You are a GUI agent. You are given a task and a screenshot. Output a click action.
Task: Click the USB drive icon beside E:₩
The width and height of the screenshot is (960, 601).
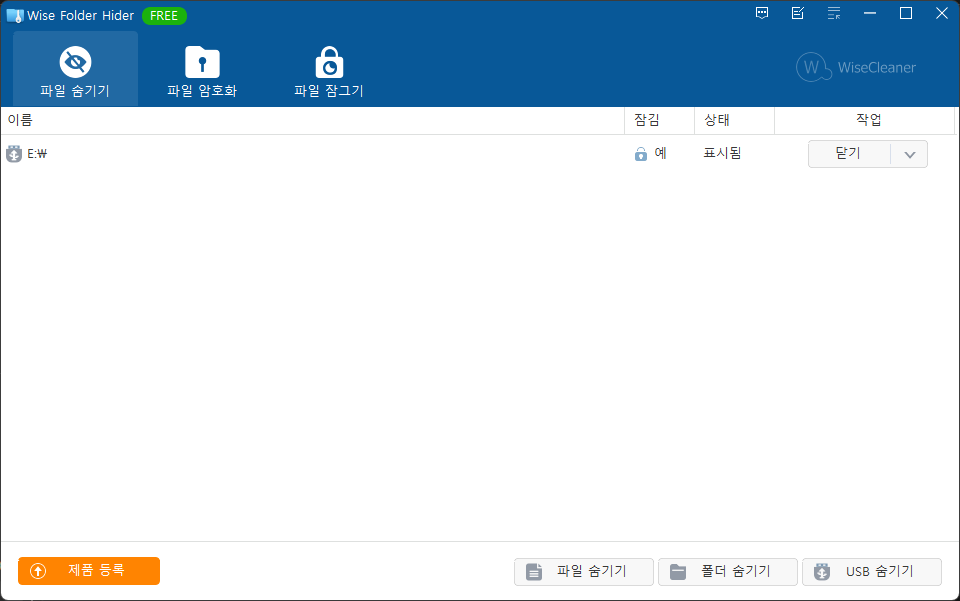click(x=14, y=154)
